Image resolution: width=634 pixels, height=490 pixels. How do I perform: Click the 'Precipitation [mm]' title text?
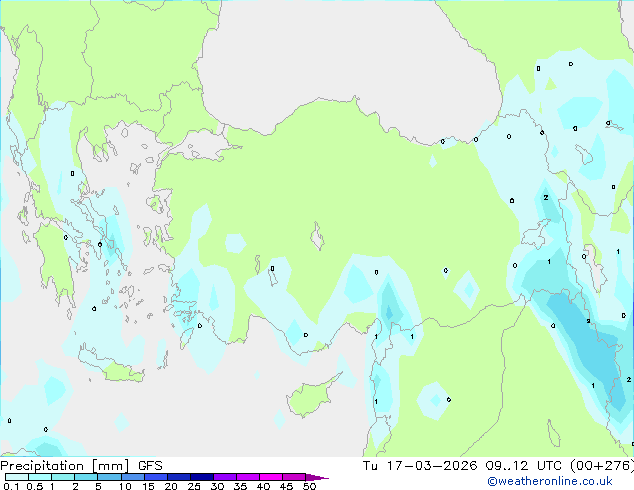[65, 466]
